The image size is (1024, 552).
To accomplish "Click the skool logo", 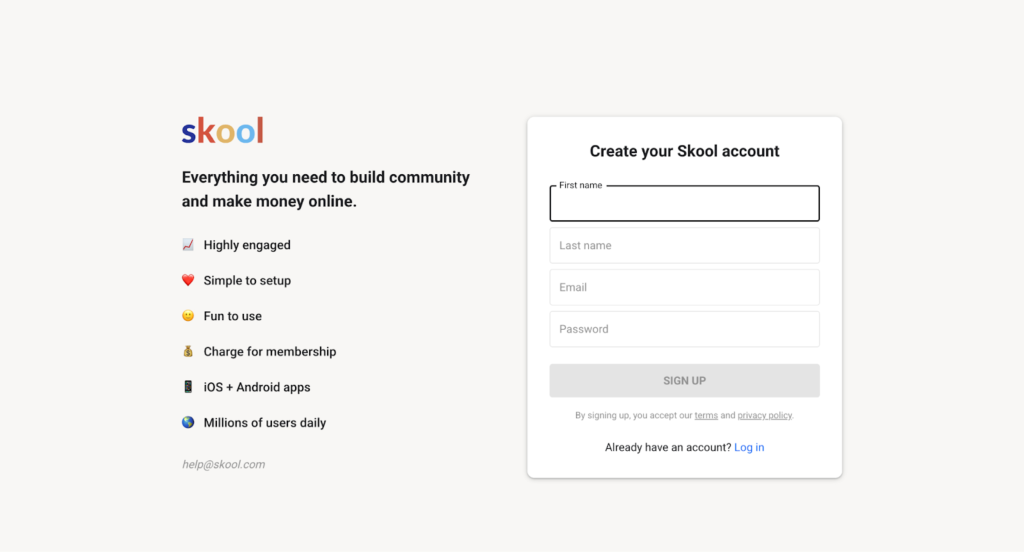I will coord(223,131).
